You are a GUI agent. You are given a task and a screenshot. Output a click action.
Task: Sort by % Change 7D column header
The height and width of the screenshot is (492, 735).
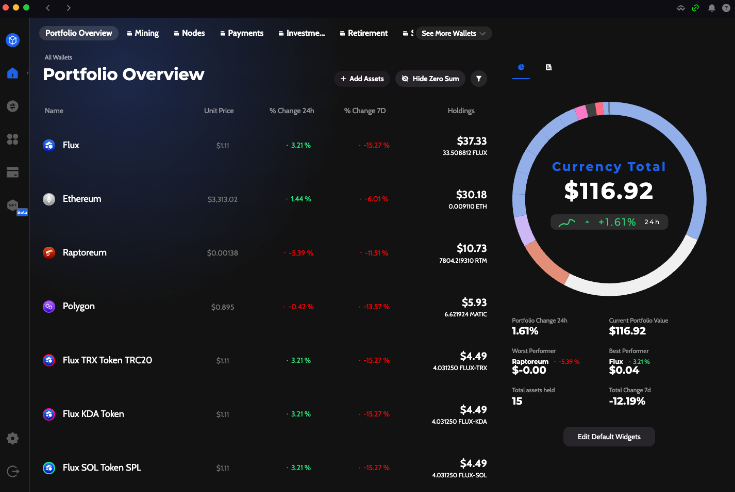(365, 111)
